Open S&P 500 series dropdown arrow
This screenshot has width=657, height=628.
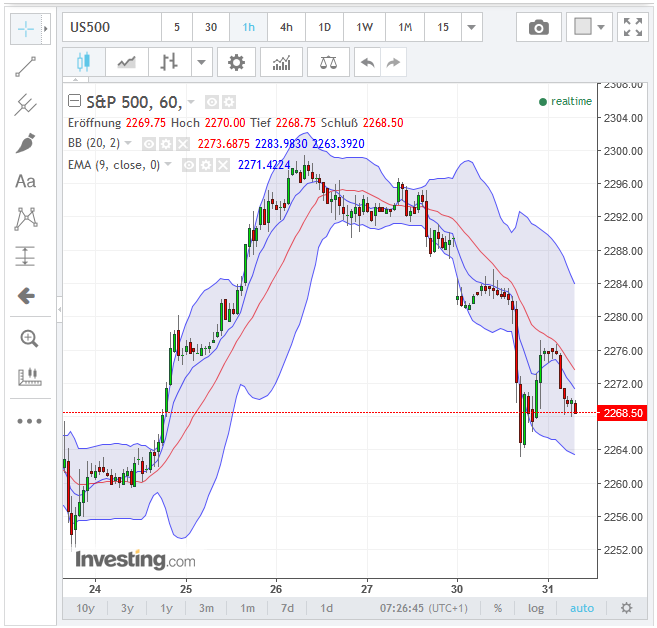click(191, 102)
